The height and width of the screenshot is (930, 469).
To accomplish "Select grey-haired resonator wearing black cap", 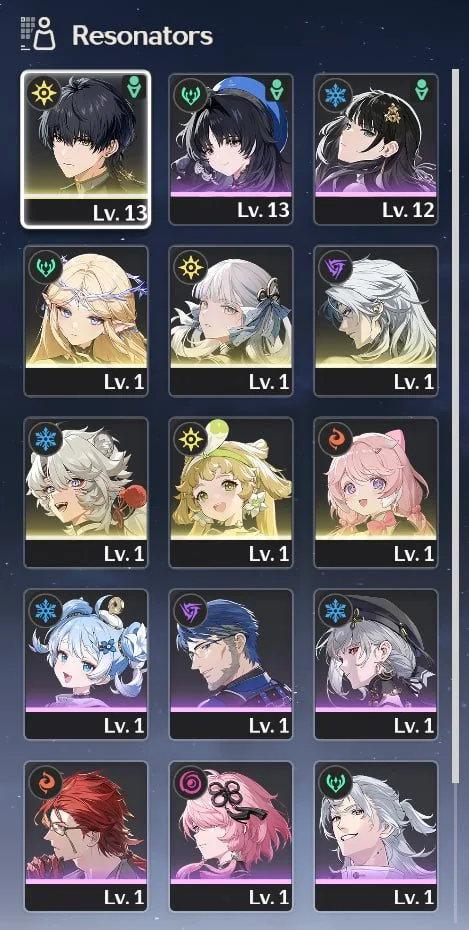I will coord(376,664).
